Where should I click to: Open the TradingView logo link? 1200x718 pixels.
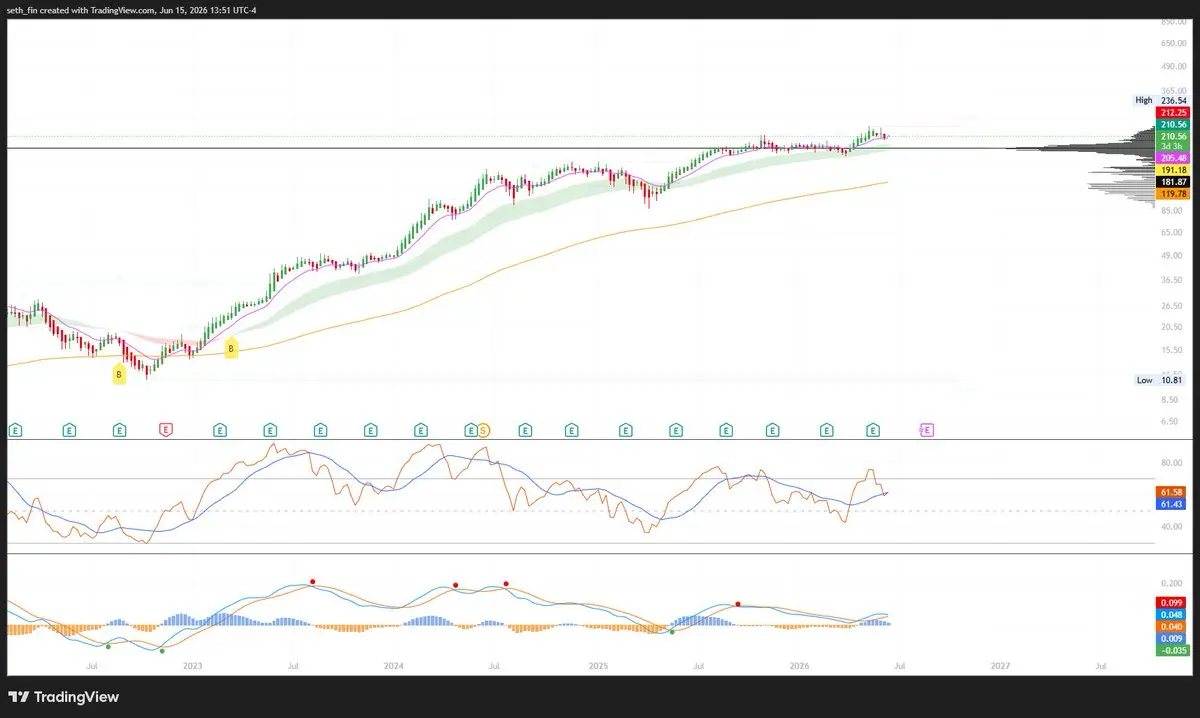[65, 696]
